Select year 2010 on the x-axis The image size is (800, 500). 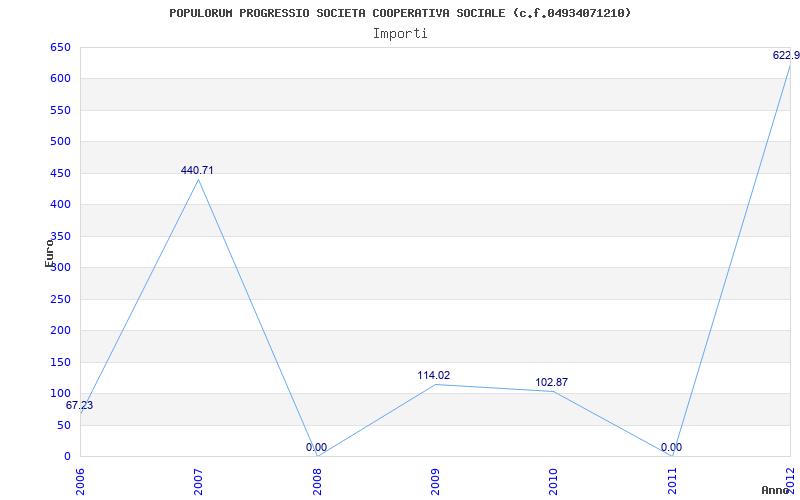coord(553,479)
